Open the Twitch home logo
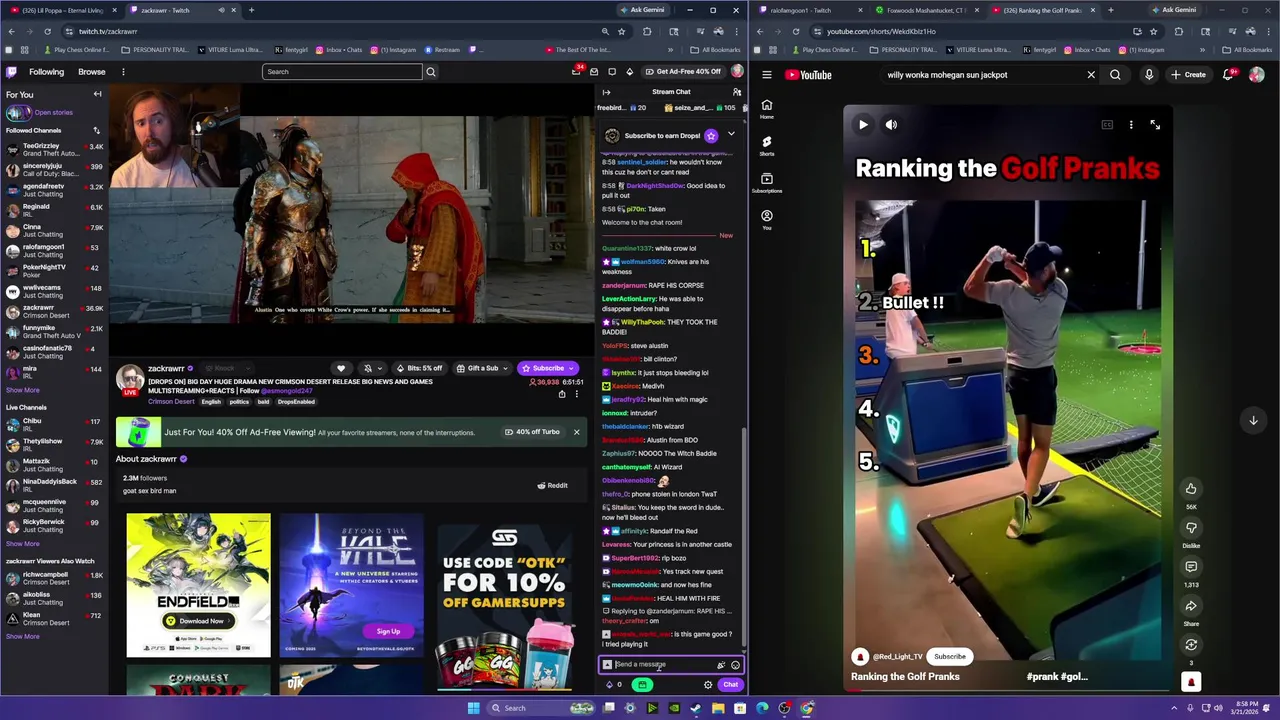 11,72
